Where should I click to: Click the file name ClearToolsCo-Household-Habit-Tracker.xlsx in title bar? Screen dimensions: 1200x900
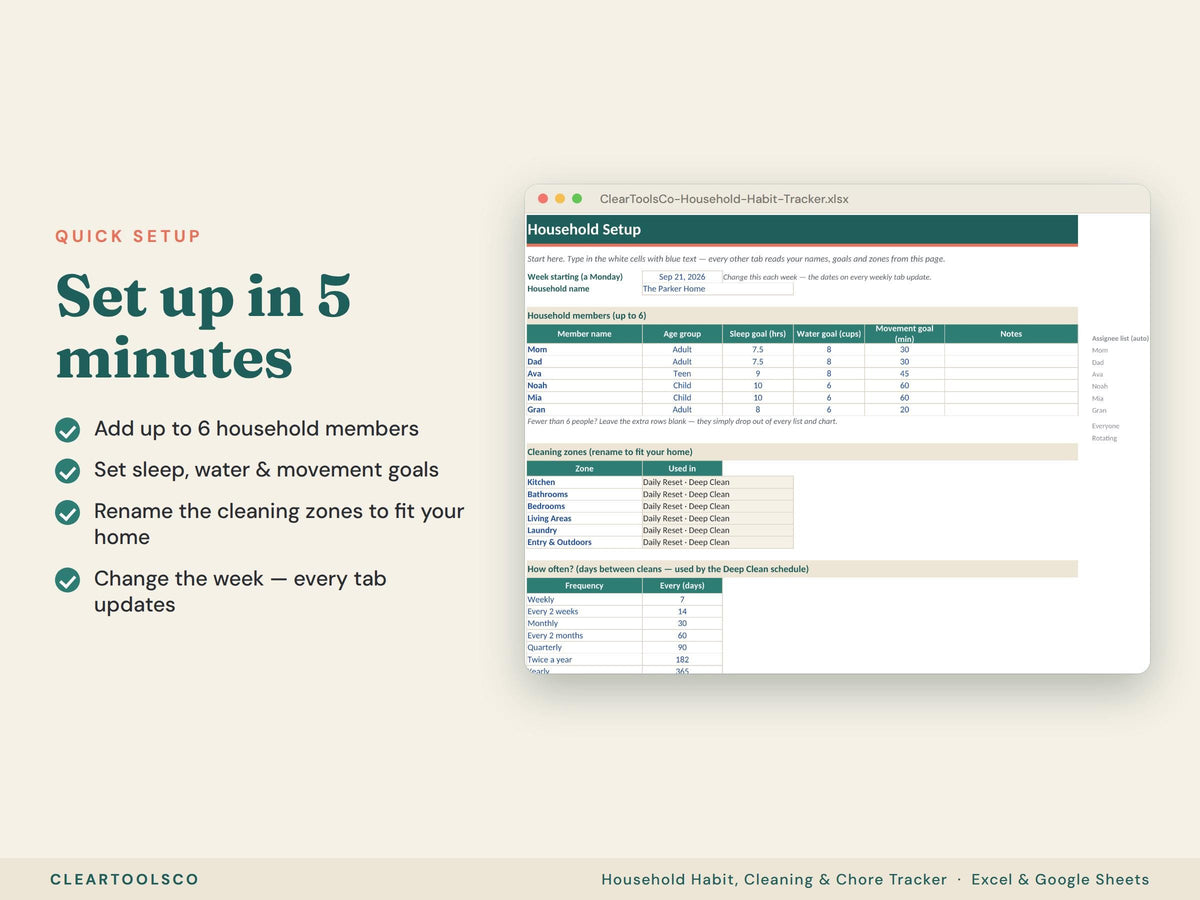point(724,199)
